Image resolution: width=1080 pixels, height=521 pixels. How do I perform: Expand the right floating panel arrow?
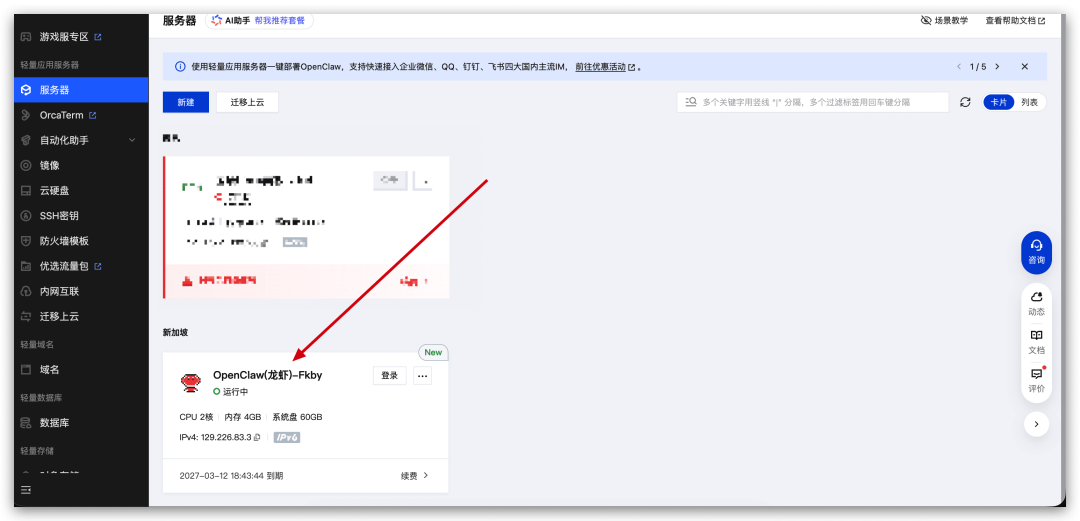pos(1036,424)
